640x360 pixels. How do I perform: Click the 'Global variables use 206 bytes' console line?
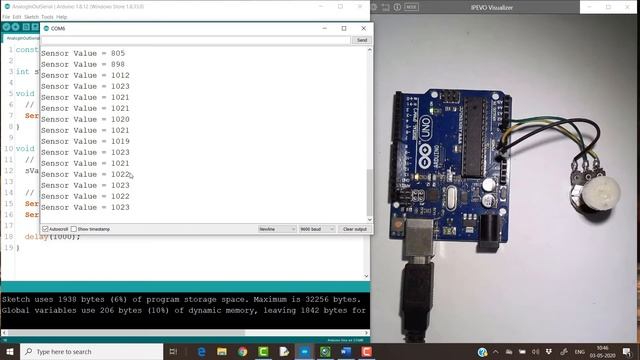184,310
